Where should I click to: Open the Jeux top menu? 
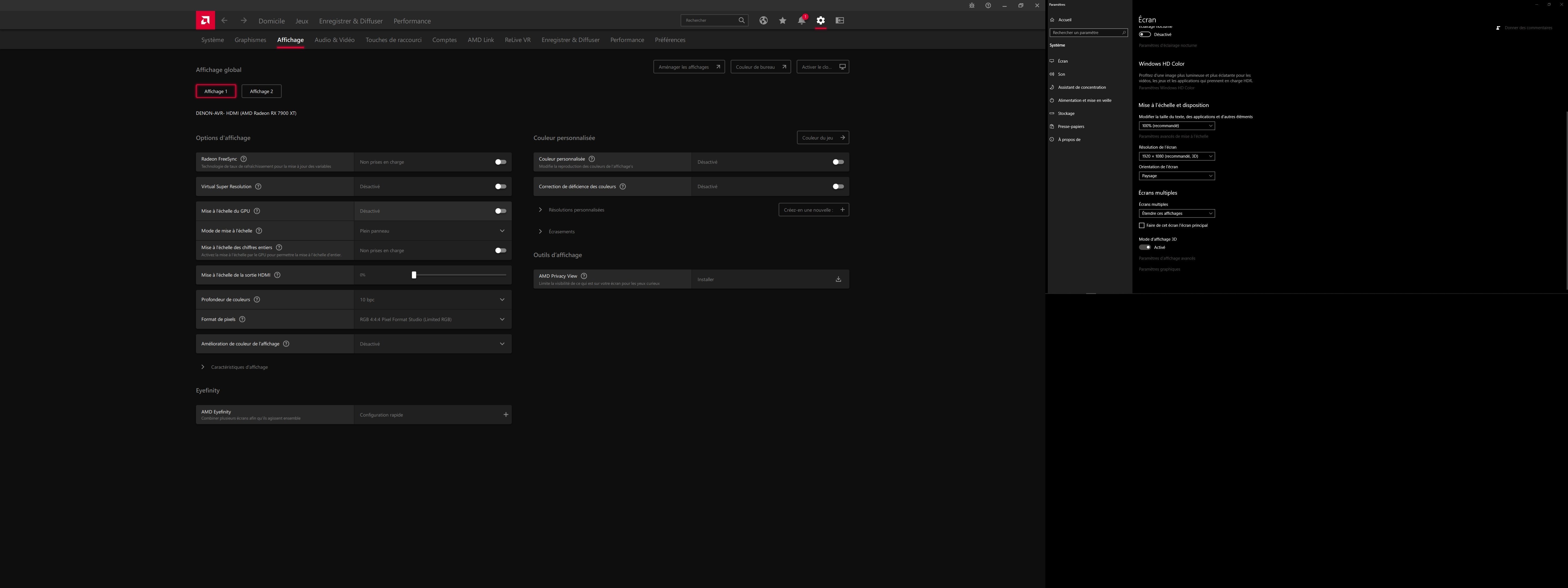point(302,21)
